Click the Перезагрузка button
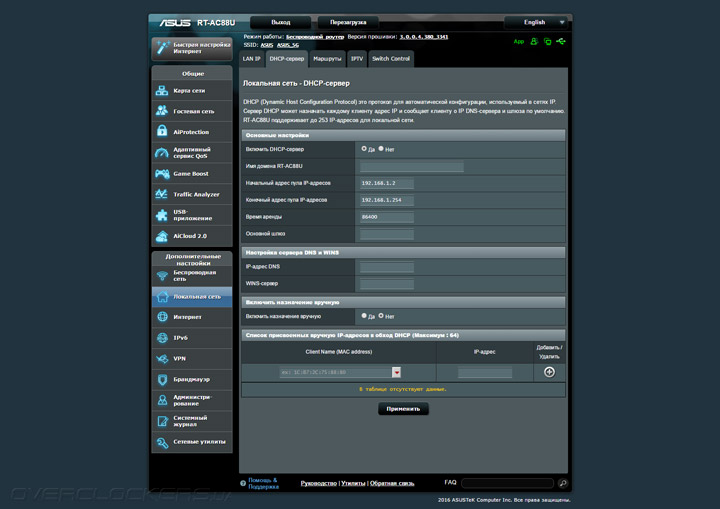Screen dimensions: 720x509 (x=348, y=21)
